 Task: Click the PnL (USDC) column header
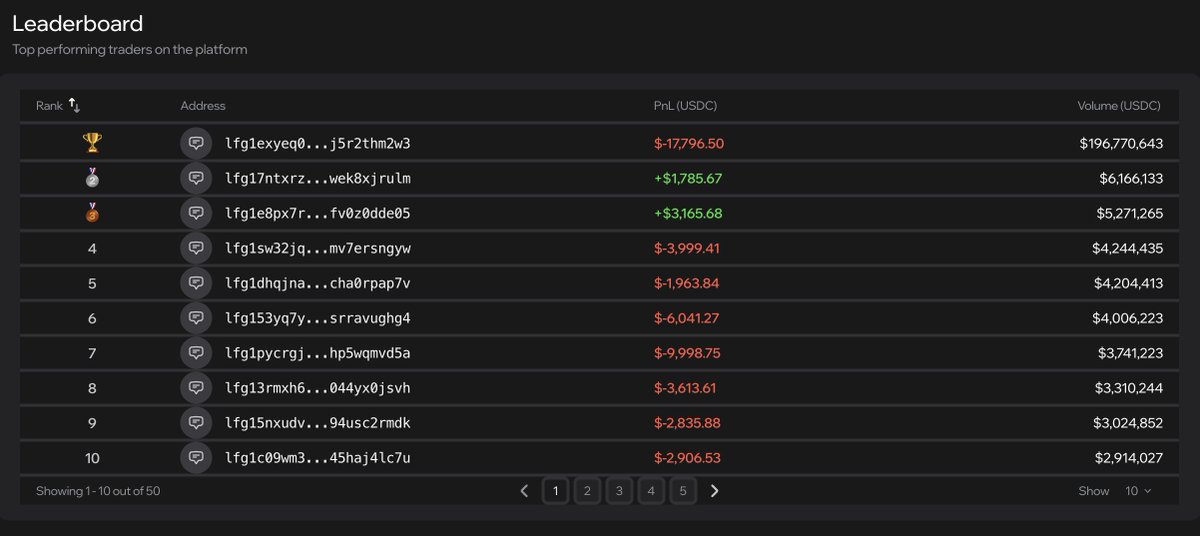point(685,106)
